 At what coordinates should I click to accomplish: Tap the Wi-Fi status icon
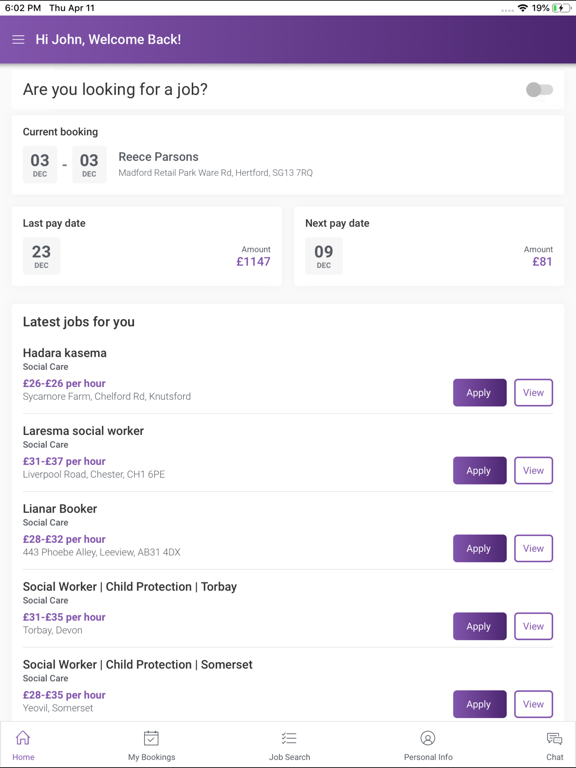click(523, 8)
